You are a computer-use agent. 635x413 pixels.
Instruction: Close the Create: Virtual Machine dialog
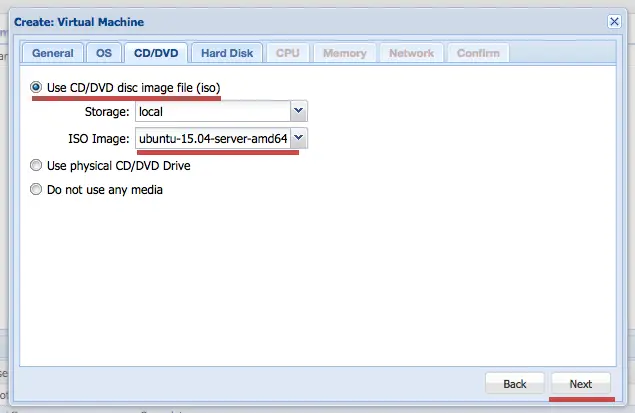click(614, 21)
